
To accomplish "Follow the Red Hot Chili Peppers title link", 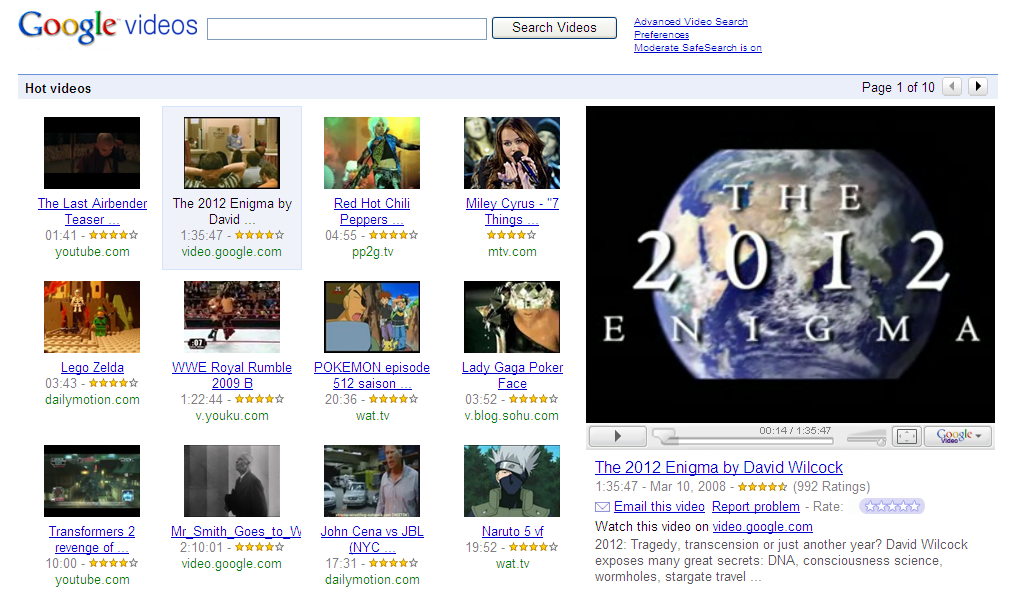I will click(x=372, y=212).
